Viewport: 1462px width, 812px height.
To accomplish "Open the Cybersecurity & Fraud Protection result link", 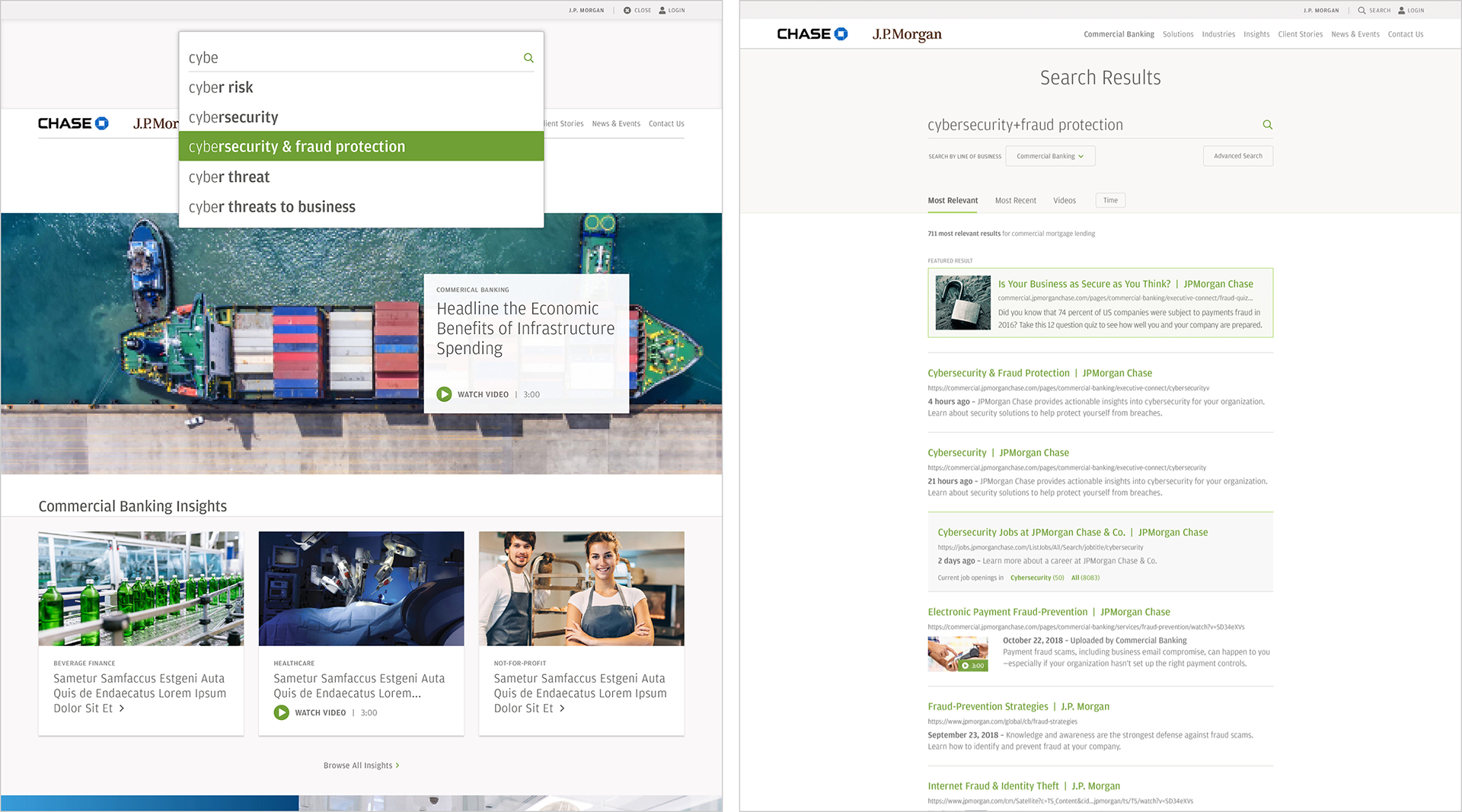I will click(1039, 373).
